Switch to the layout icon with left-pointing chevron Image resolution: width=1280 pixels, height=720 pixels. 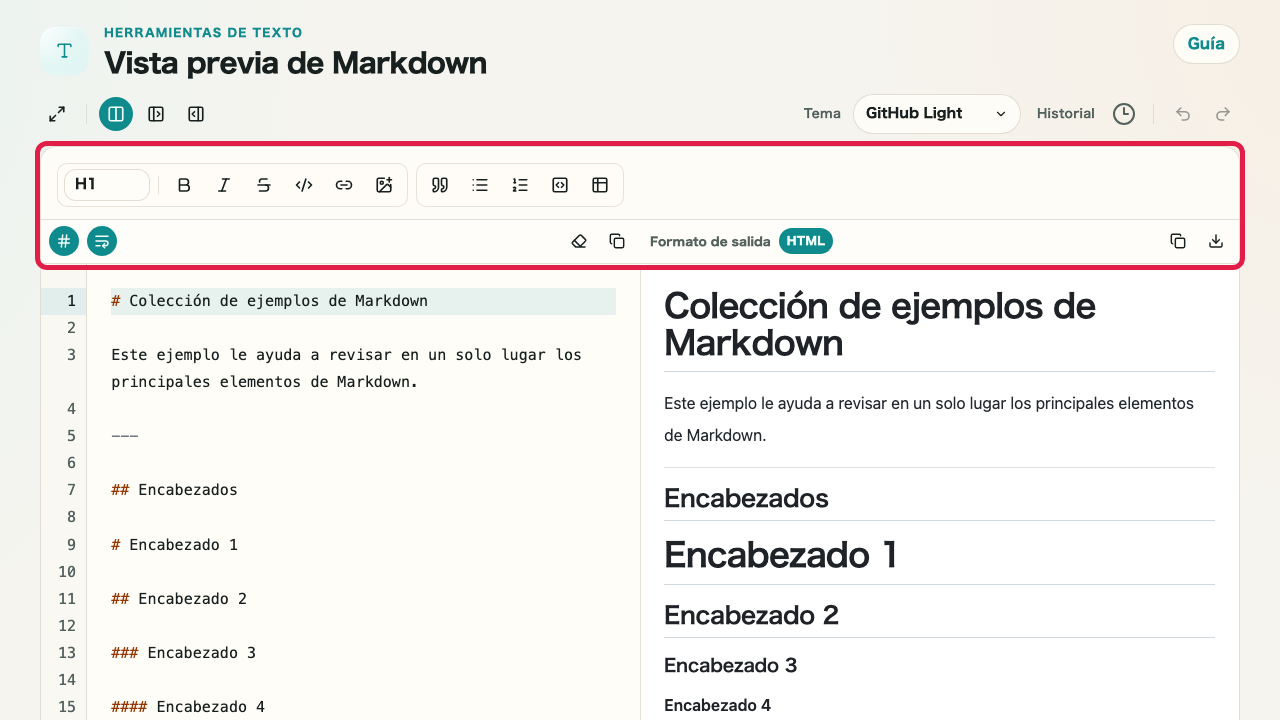pyautogui.click(x=196, y=114)
